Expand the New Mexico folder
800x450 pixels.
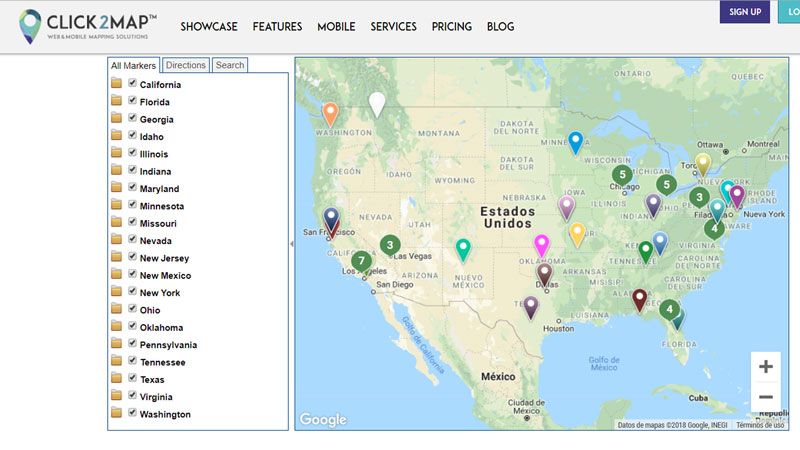pos(116,274)
